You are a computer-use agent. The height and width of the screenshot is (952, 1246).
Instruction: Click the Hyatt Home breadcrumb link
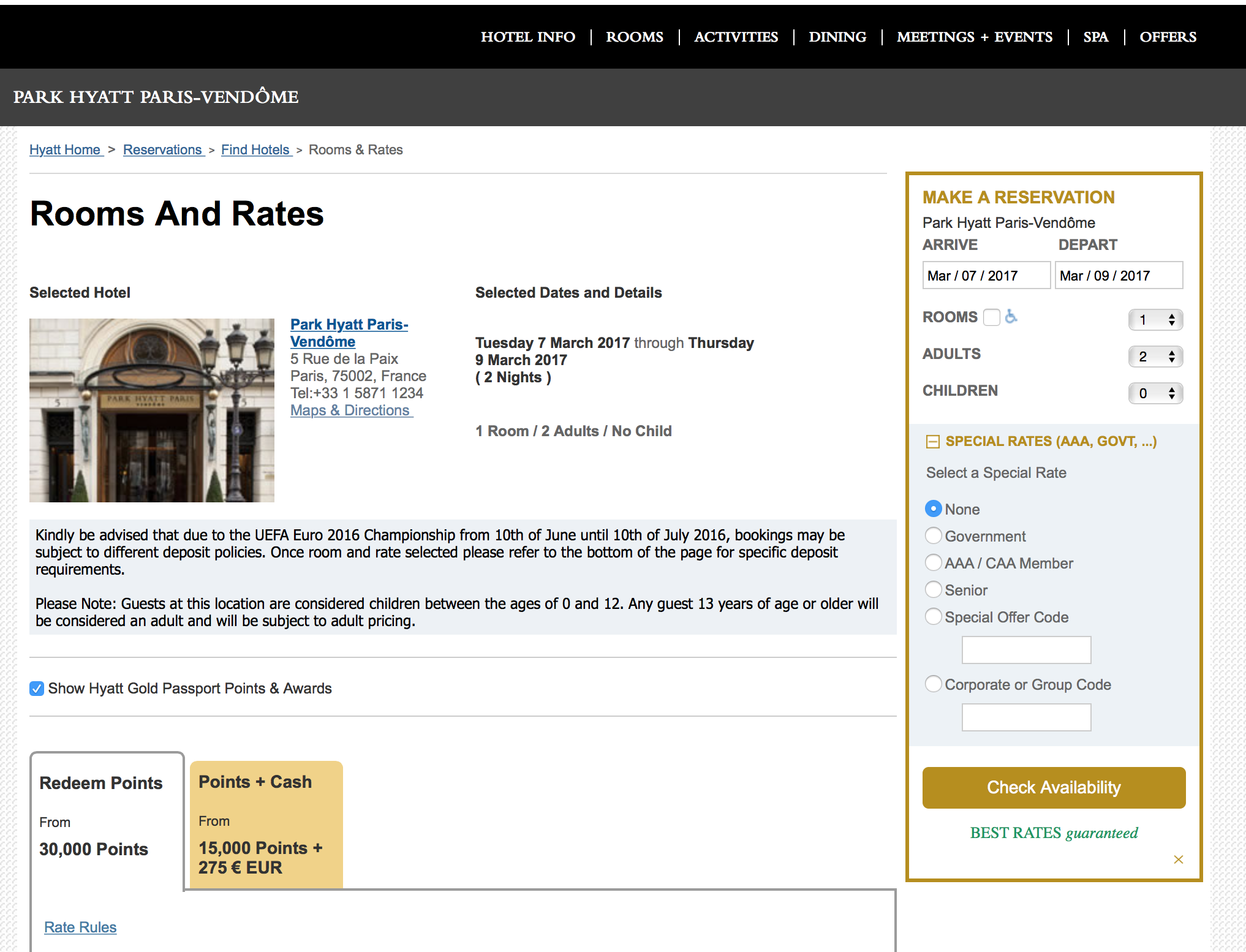[66, 149]
